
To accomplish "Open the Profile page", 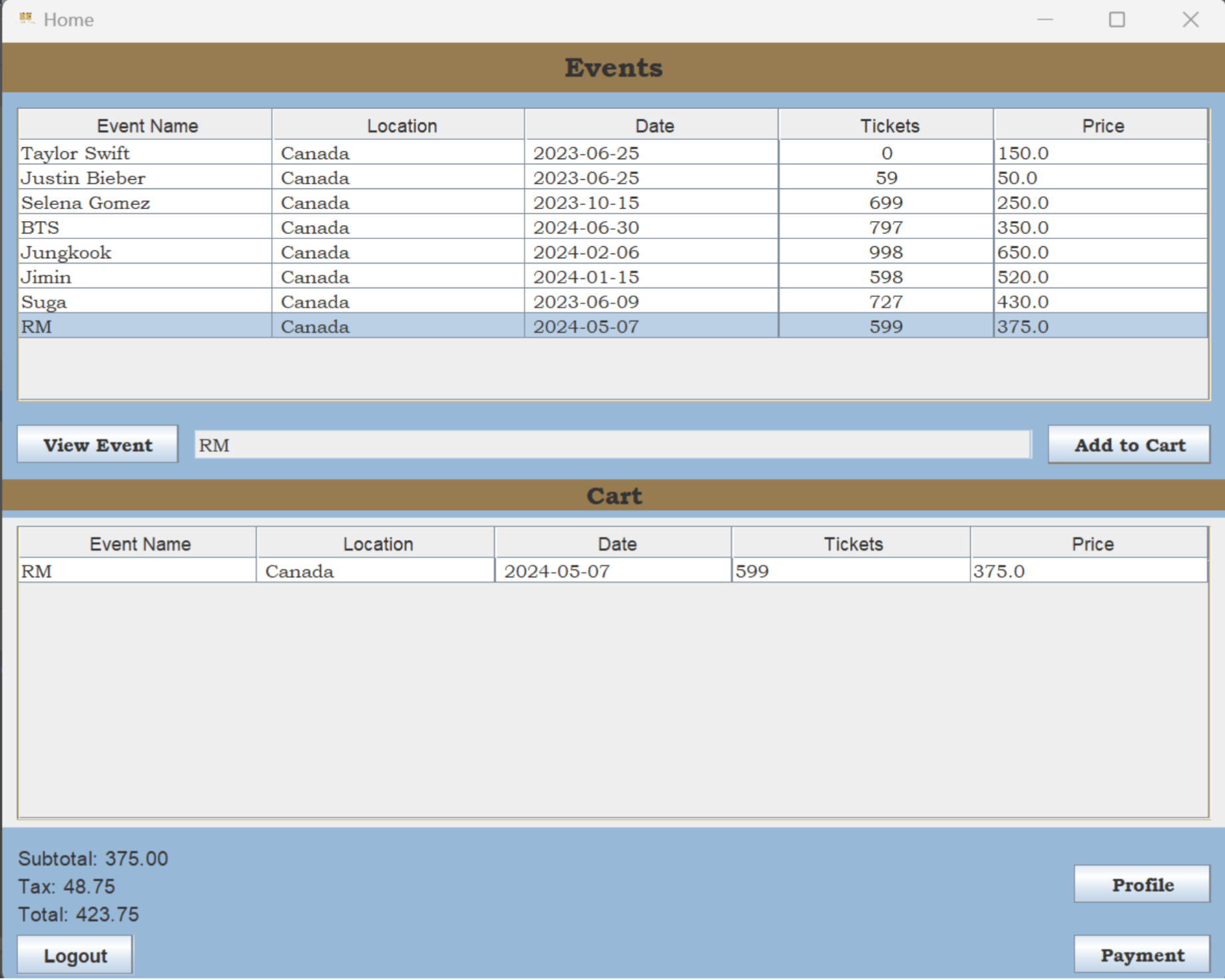I will pos(1142,884).
